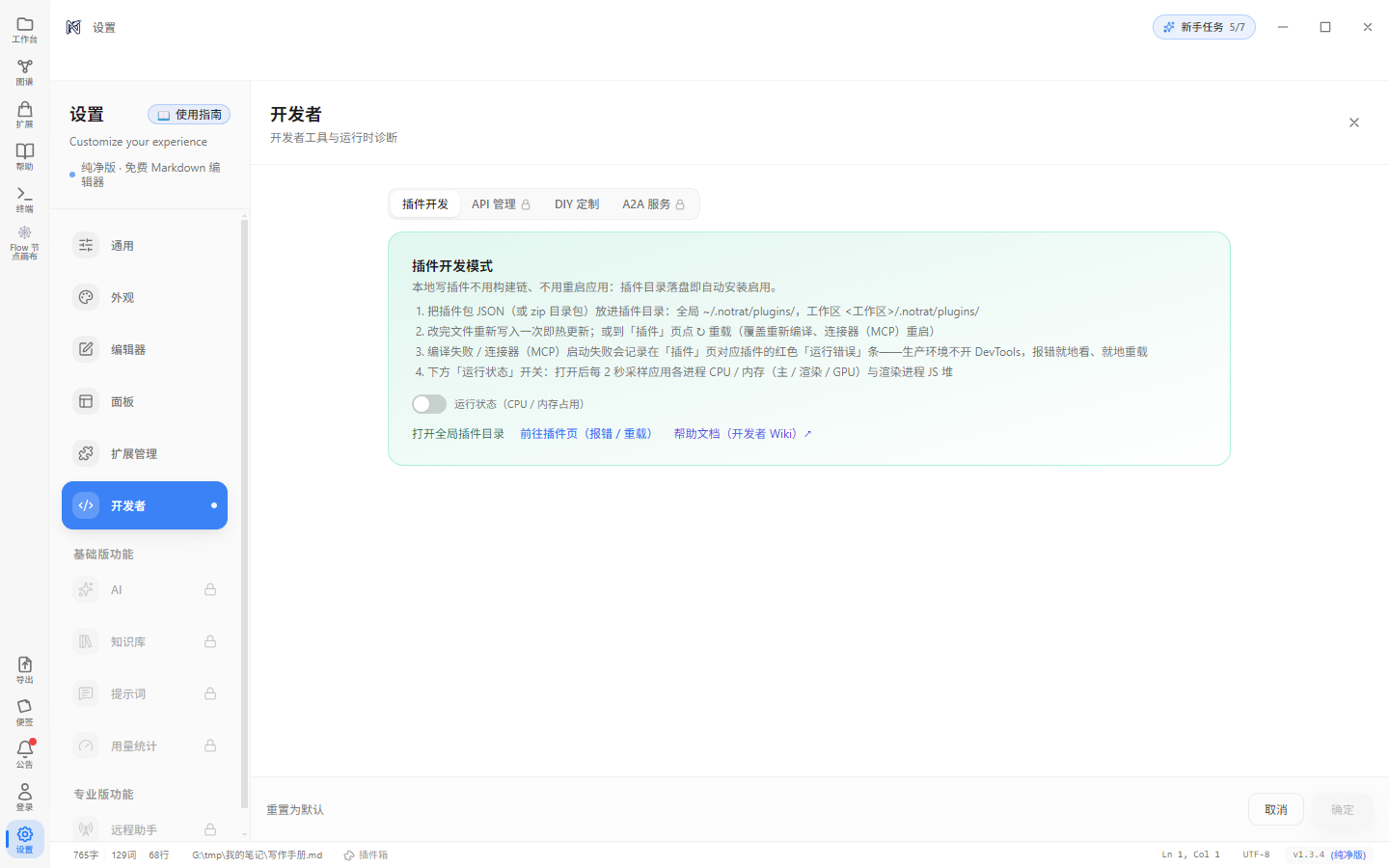Open the 工作台 workspace icon
This screenshot has width=1389, height=868.
(25, 30)
